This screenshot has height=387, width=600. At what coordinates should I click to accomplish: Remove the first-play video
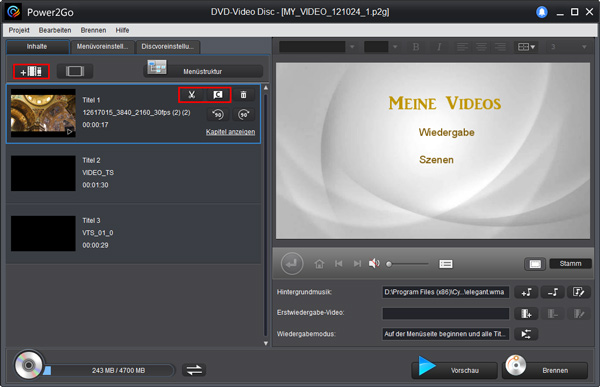point(552,314)
